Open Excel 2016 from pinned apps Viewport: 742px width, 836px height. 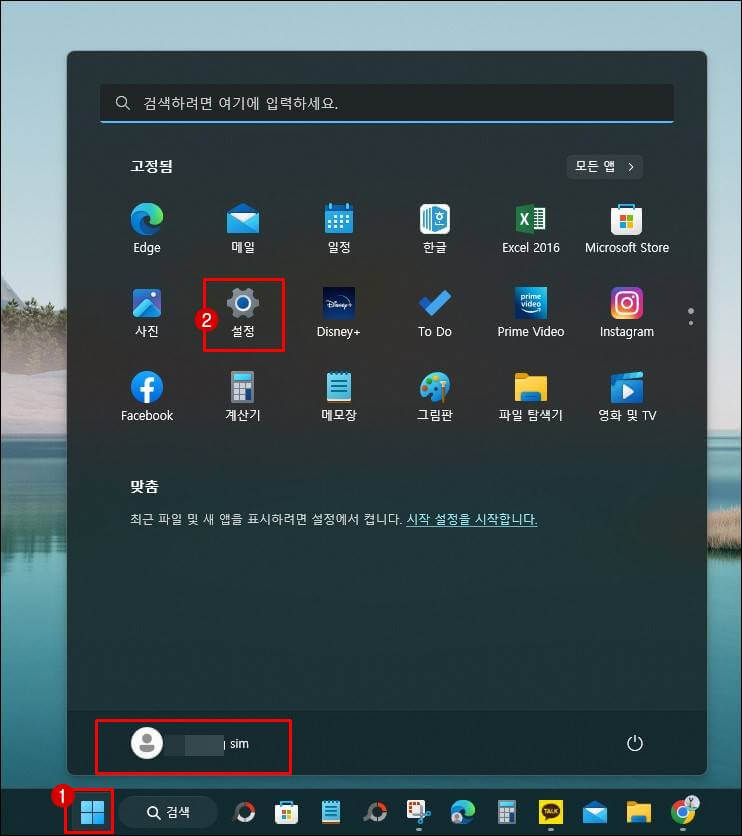[x=530, y=228]
